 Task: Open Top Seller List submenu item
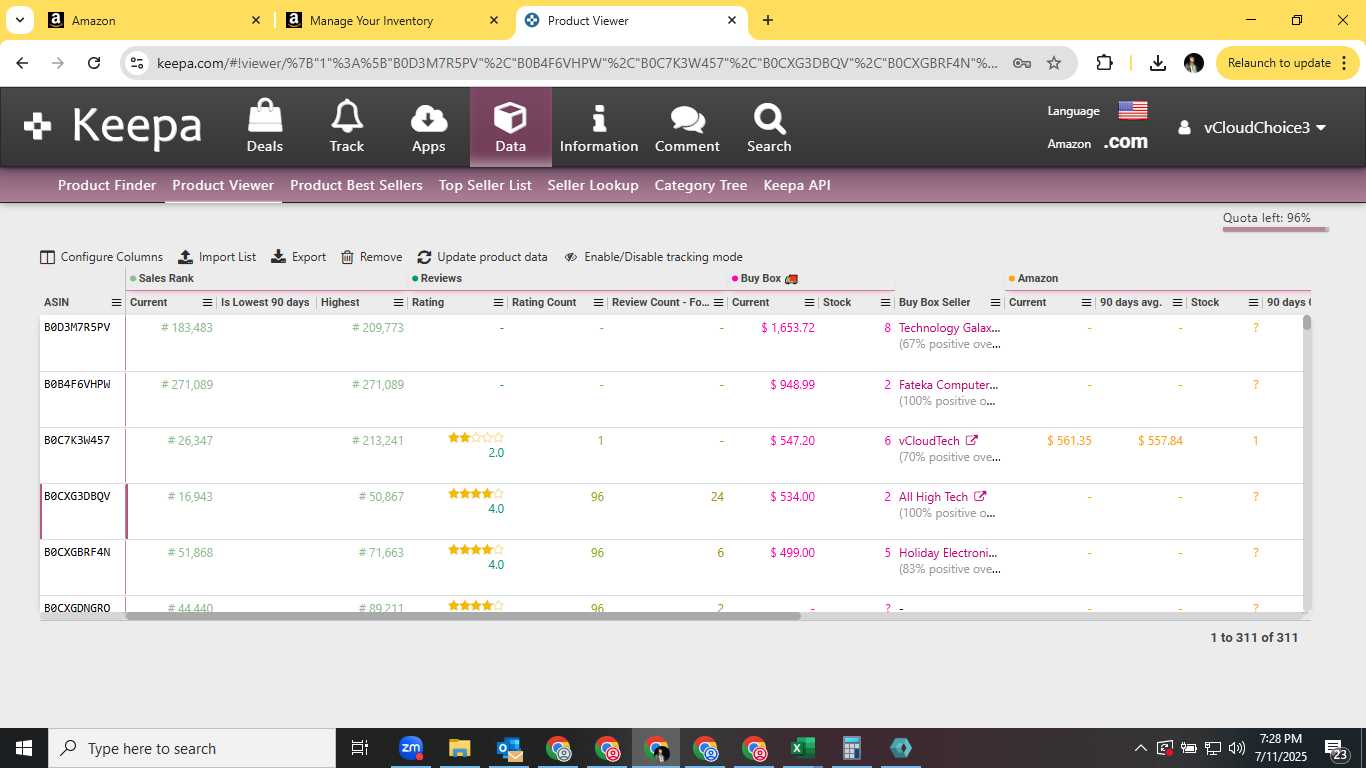tap(485, 185)
